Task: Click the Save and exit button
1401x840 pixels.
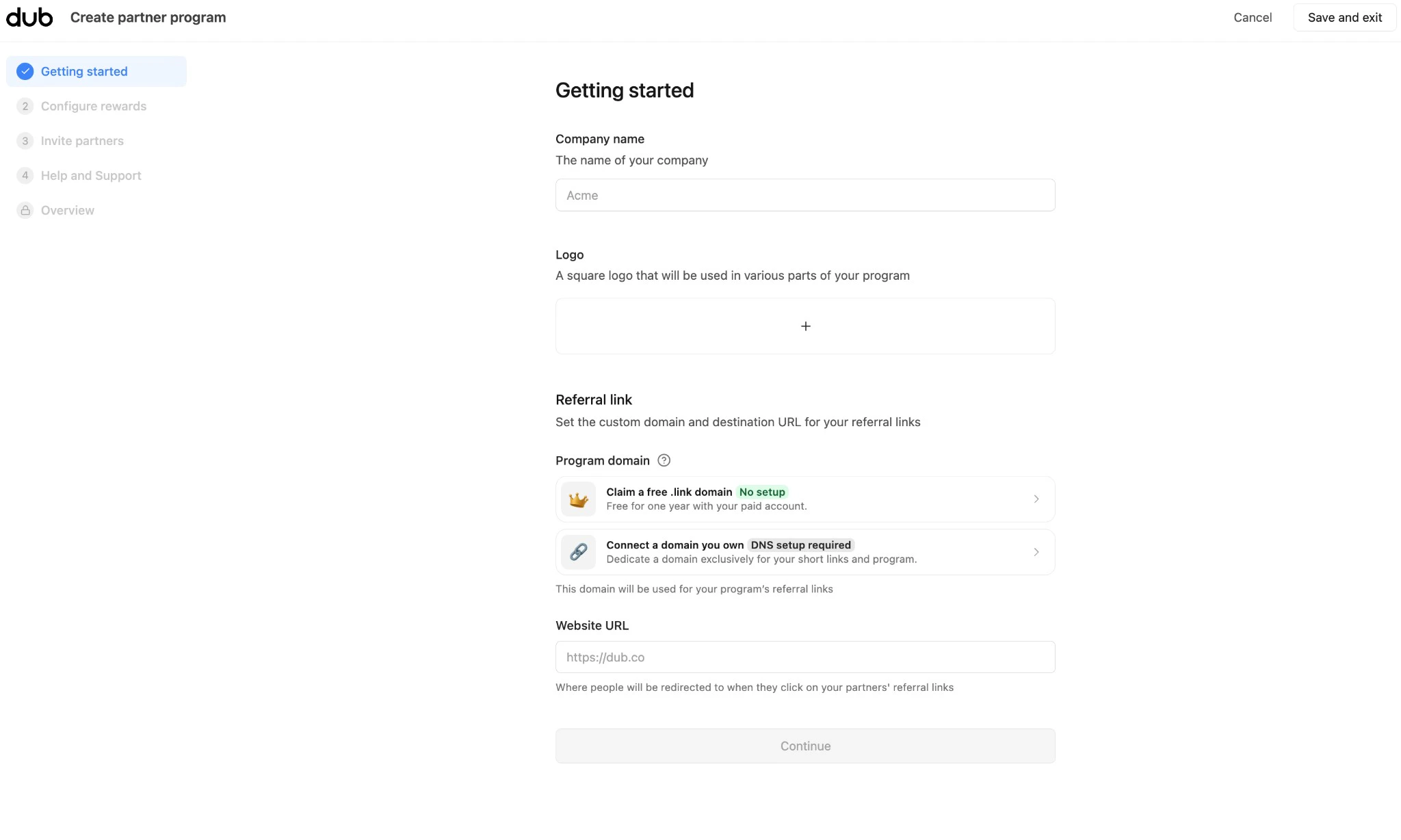Action: coord(1344,17)
